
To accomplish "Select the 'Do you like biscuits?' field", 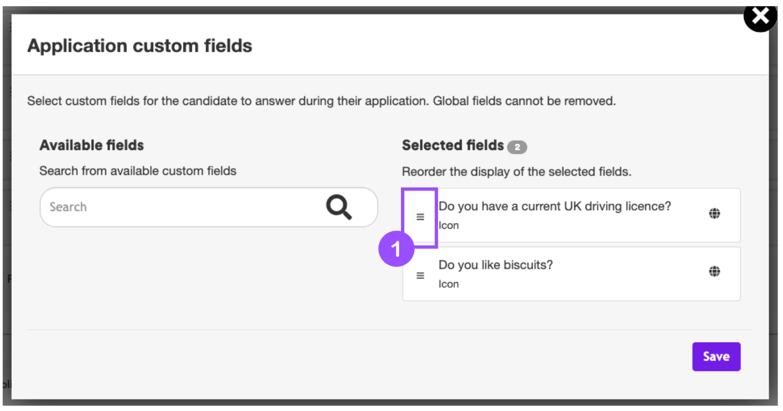I will [x=495, y=265].
